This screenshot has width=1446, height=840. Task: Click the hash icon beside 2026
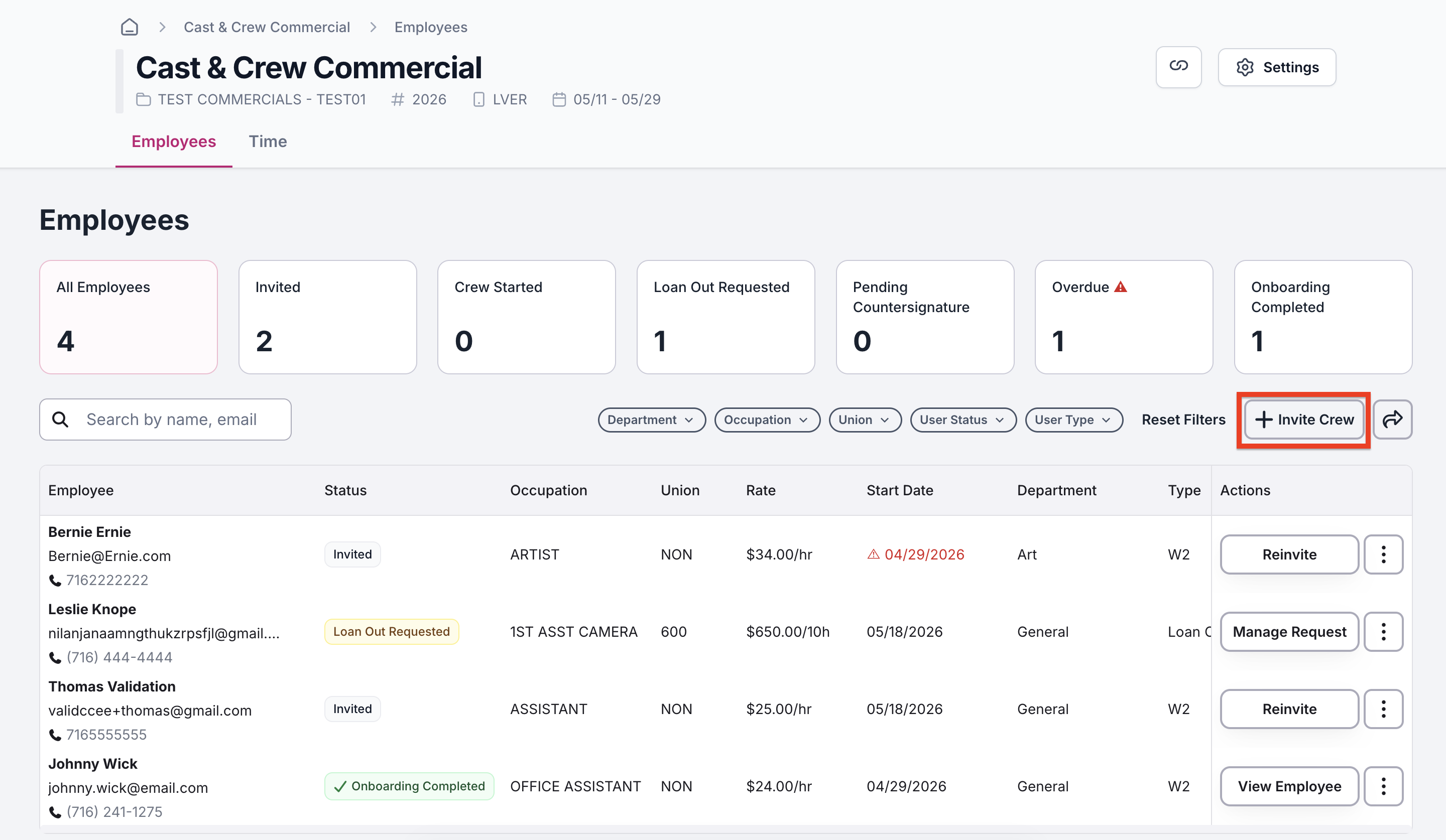(398, 100)
